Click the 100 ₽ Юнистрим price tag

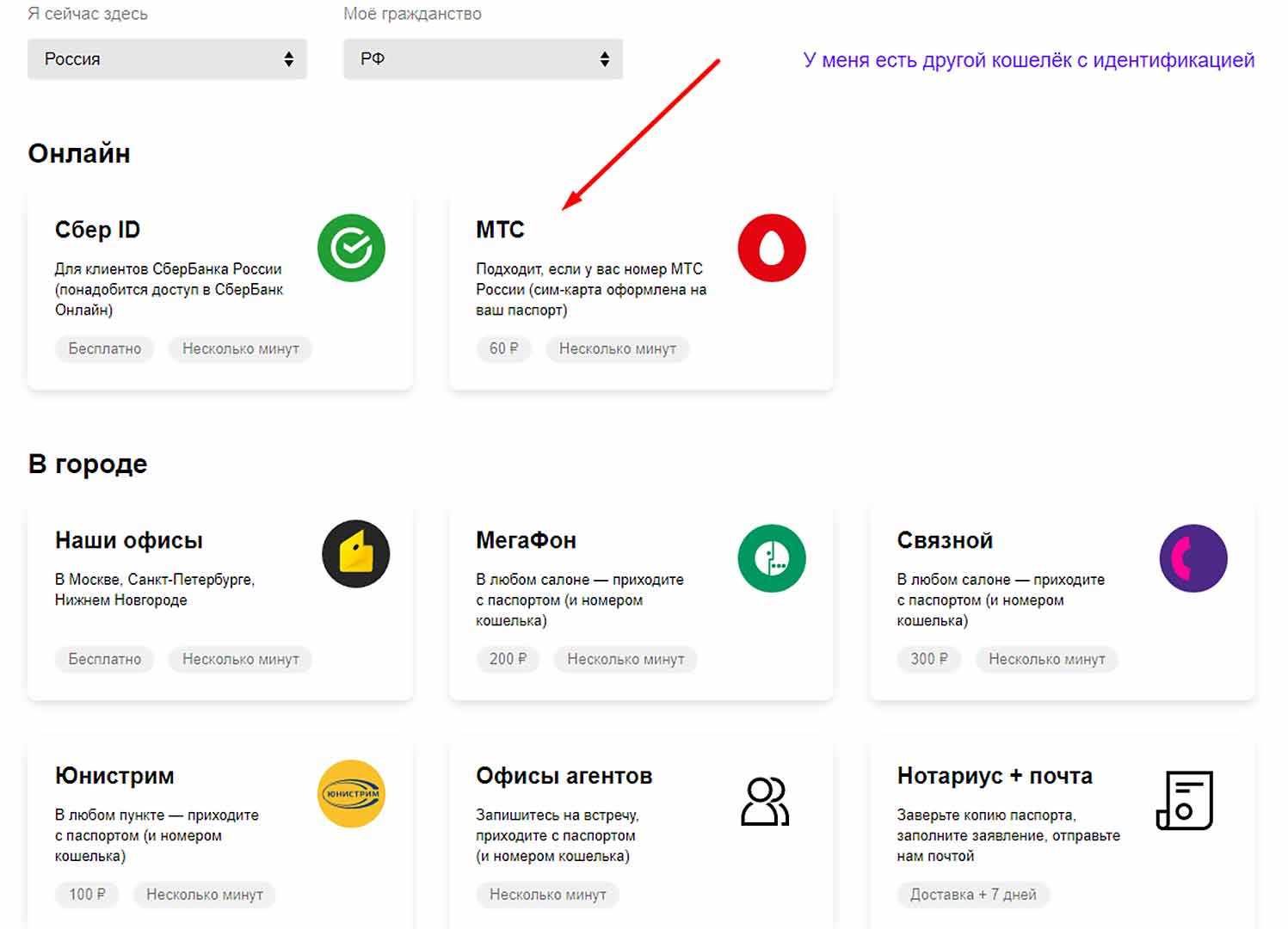[87, 895]
